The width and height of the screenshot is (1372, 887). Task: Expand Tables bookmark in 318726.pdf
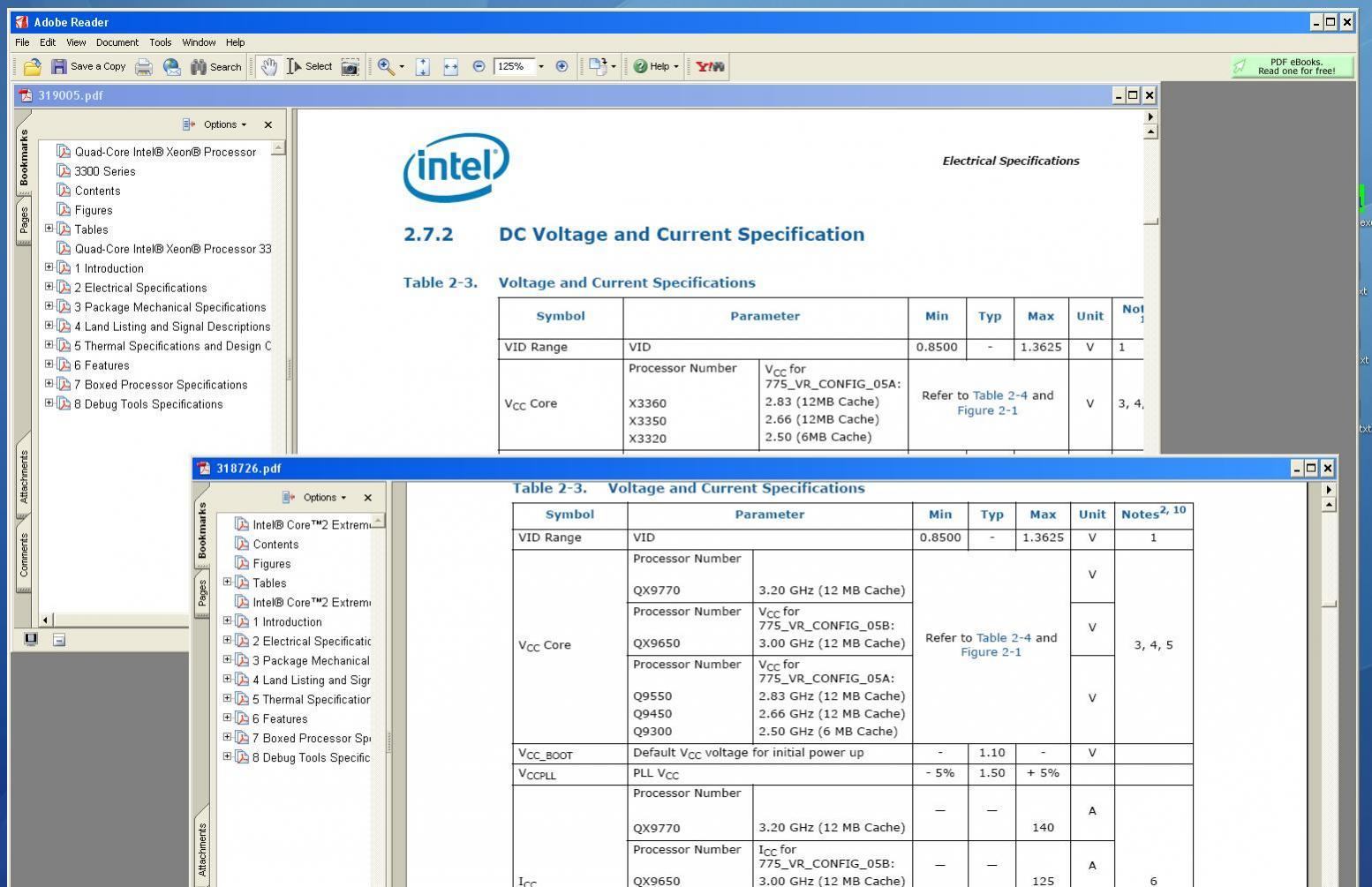(x=227, y=582)
